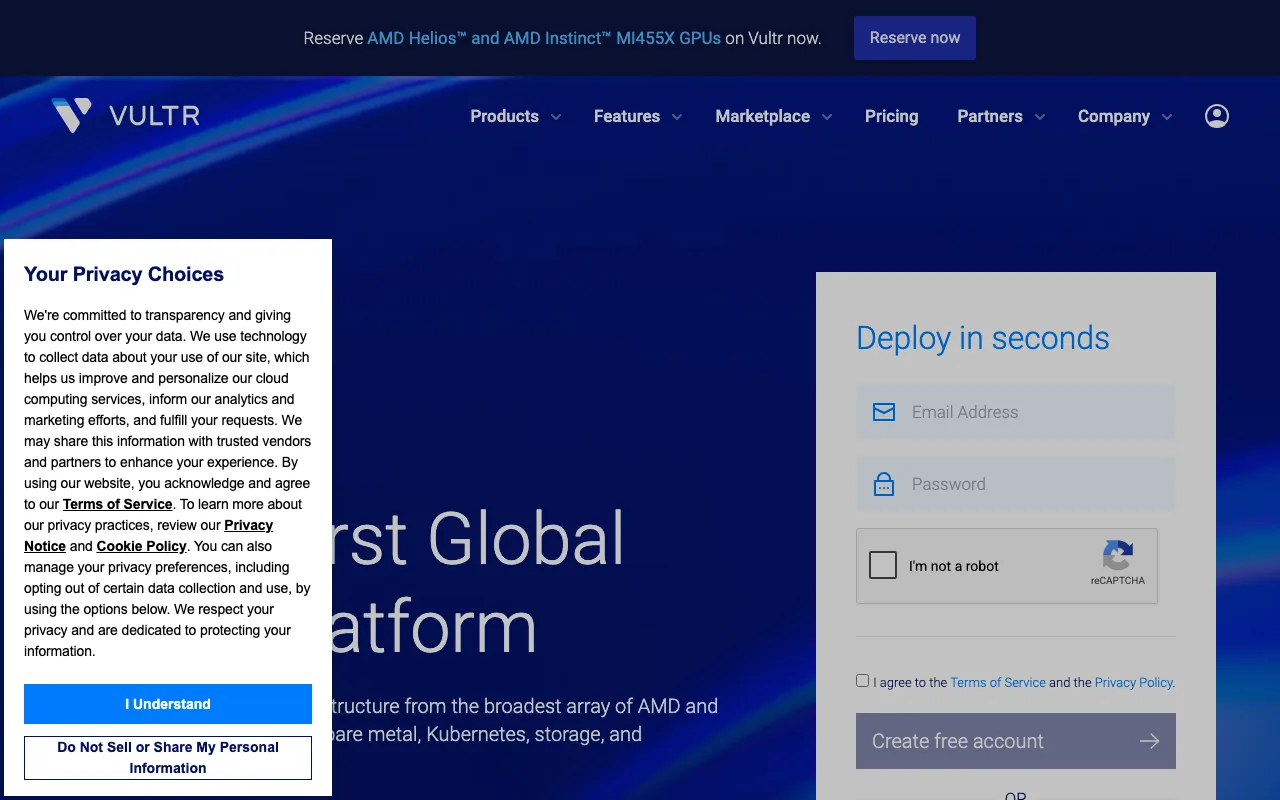Click the reCAPTCHA logo
Screen dimensions: 1280x800
1118,555
